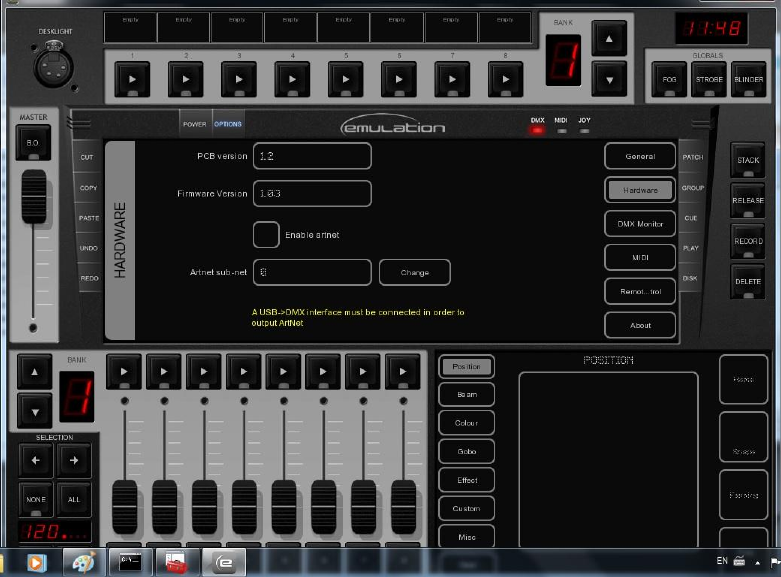The height and width of the screenshot is (577, 781).
Task: Click the Artnet sub-net input field
Action: click(312, 272)
